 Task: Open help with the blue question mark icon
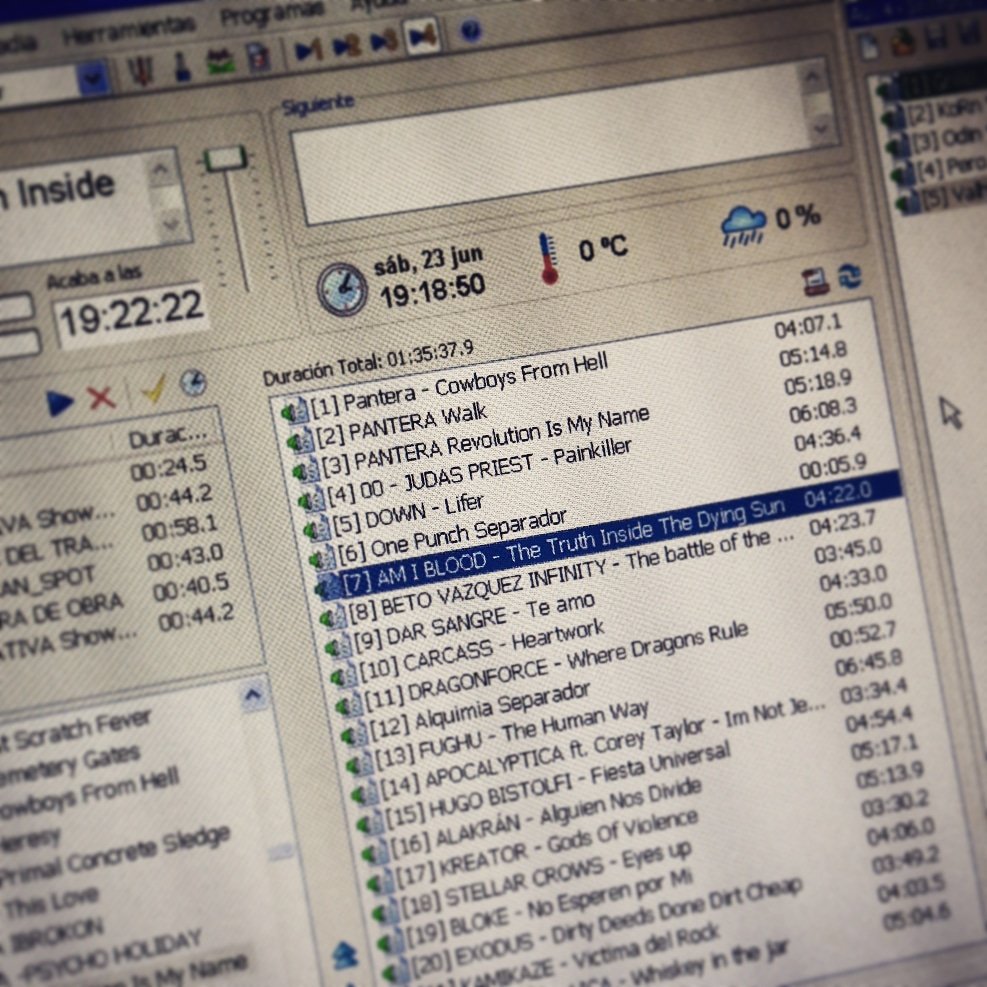pyautogui.click(x=471, y=30)
